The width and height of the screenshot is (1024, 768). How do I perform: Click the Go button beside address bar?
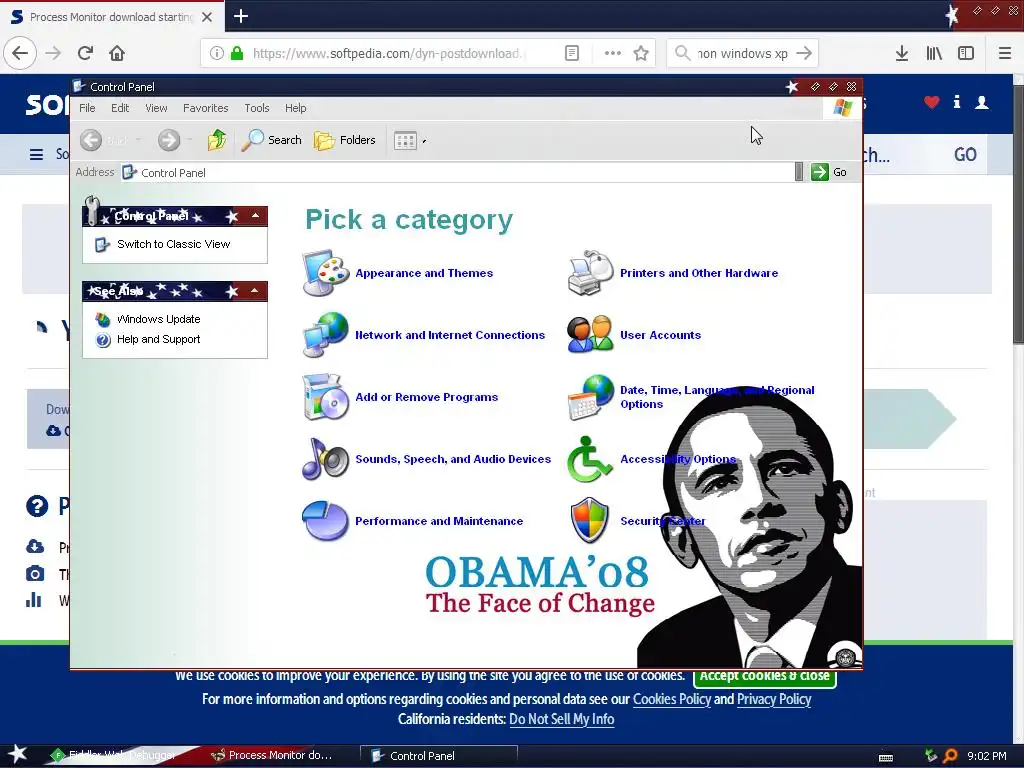[829, 172]
